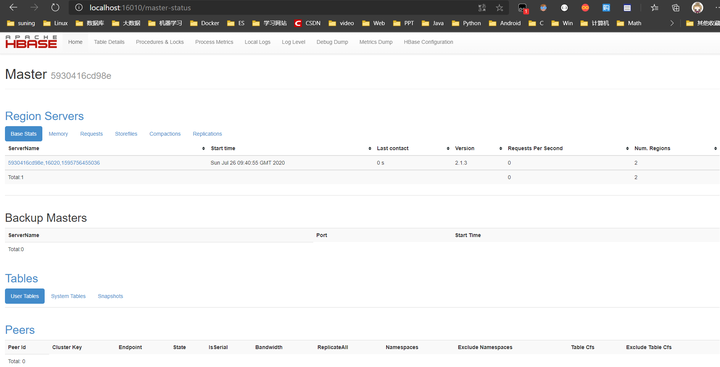The width and height of the screenshot is (720, 367).
Task: Open Log Level page
Action: click(293, 42)
